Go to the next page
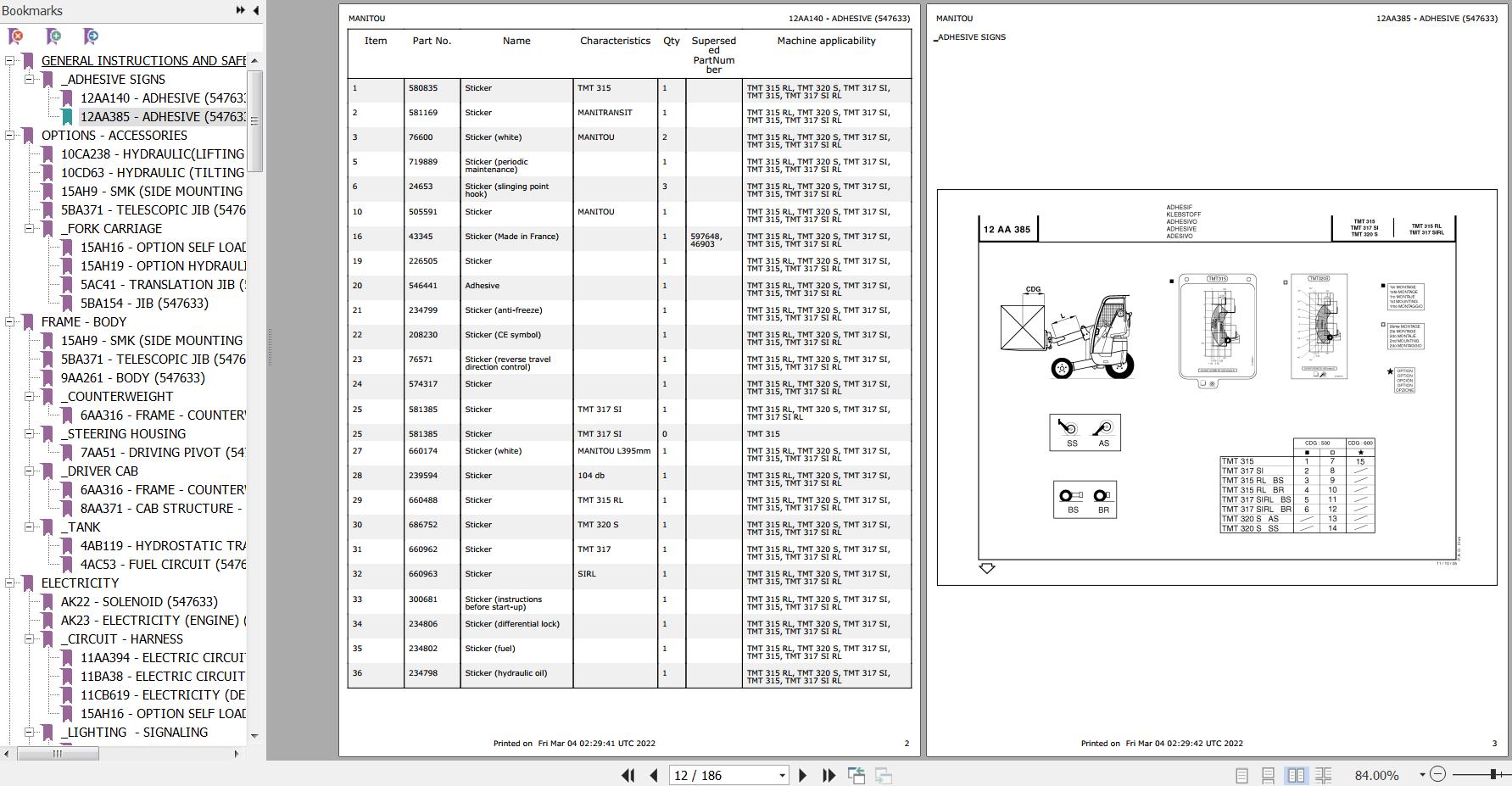 (802, 775)
